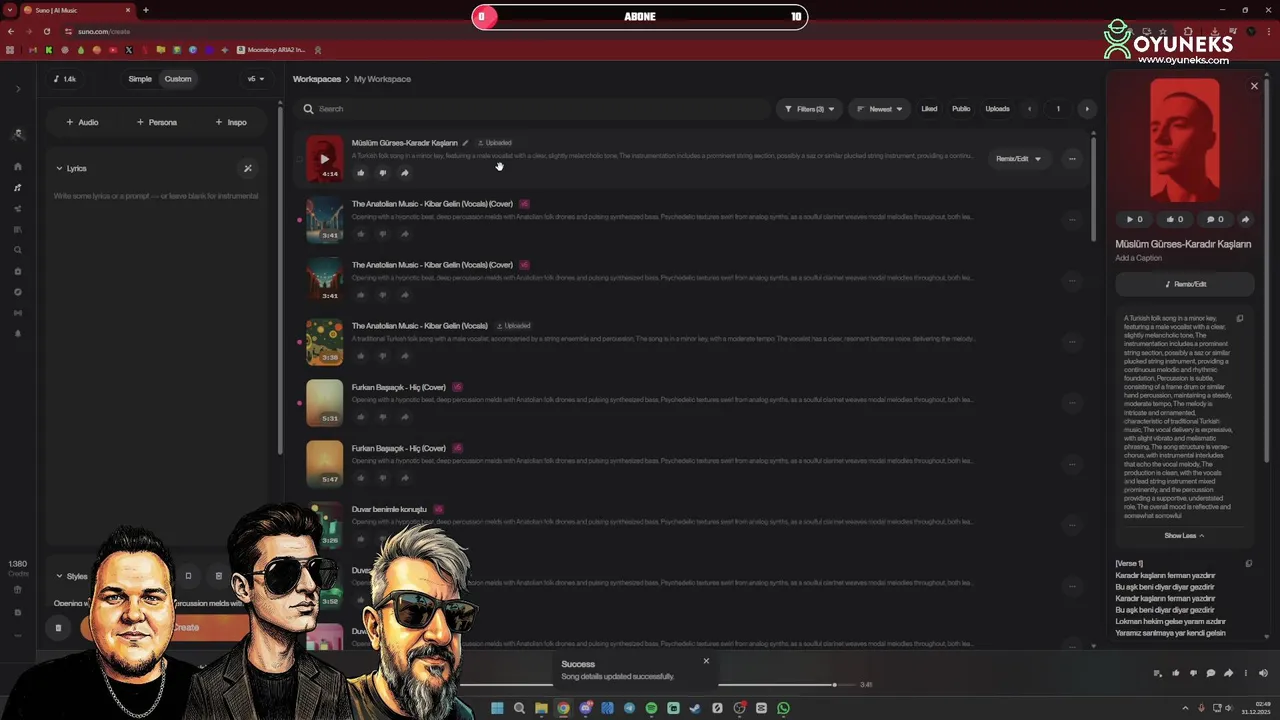1280x720 pixels.
Task: Copy the lyrics in details panel
Action: coord(1248,564)
